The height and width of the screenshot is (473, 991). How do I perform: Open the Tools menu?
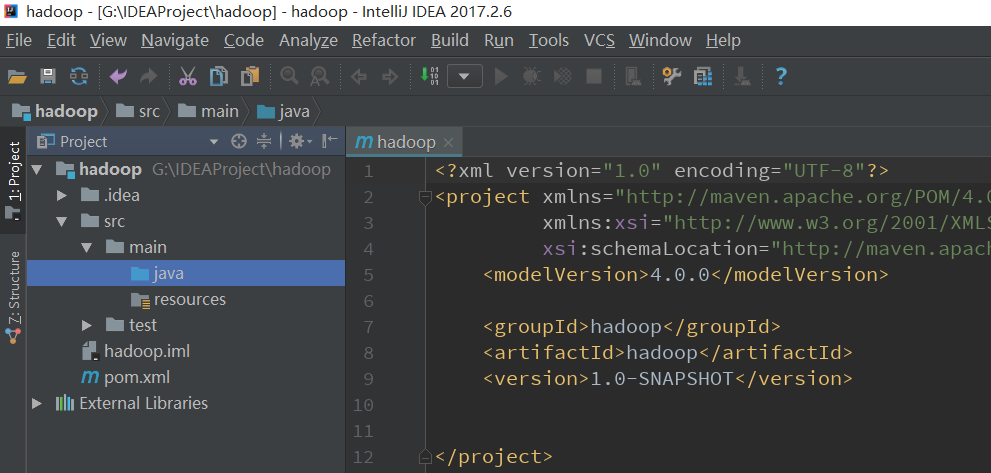coord(549,40)
